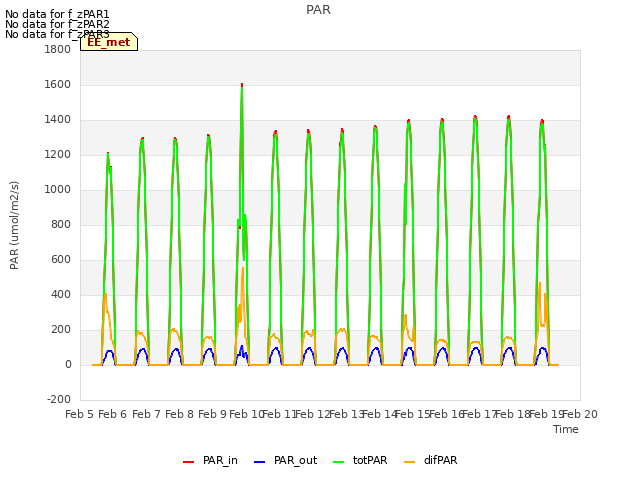Click 'No data for f_zPAR2' message
Image resolution: width=640 pixels, height=480 pixels.
[57, 24]
